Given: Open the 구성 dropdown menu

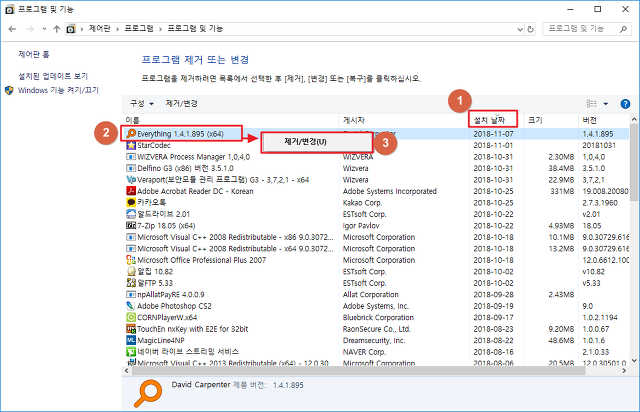Looking at the screenshot, I should [x=142, y=103].
